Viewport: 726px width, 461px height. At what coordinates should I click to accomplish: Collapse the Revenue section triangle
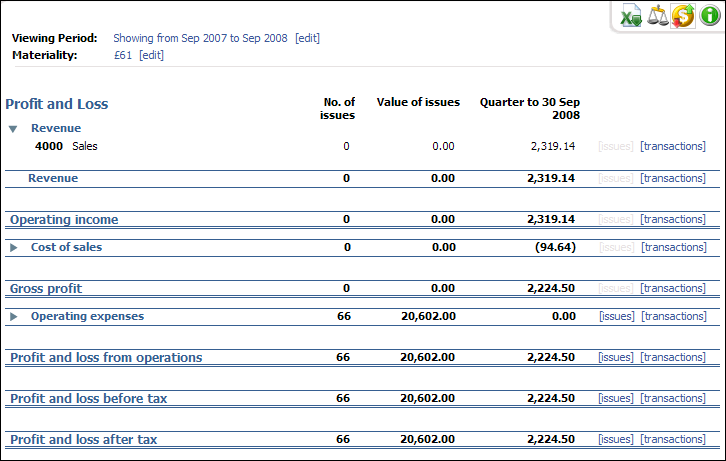coord(13,129)
